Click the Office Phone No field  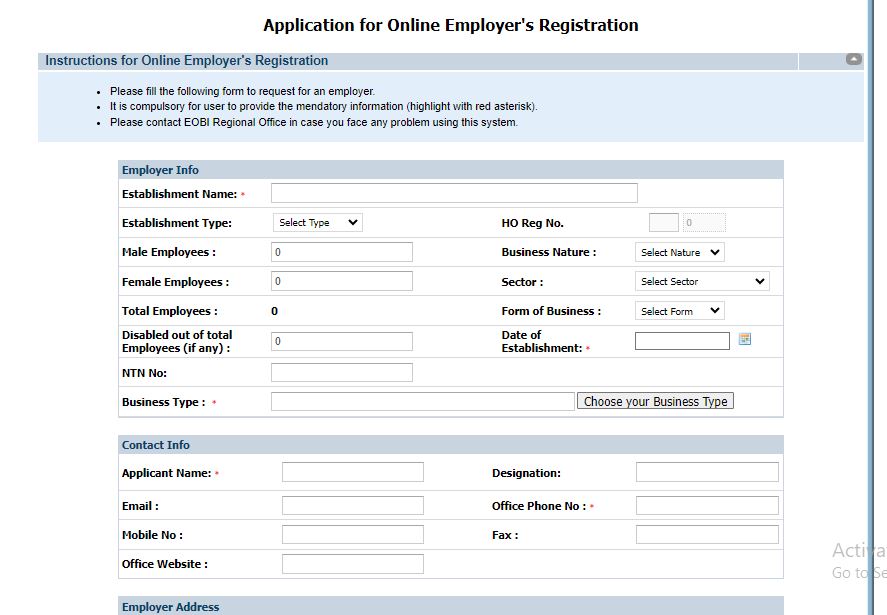pyautogui.click(x=707, y=505)
